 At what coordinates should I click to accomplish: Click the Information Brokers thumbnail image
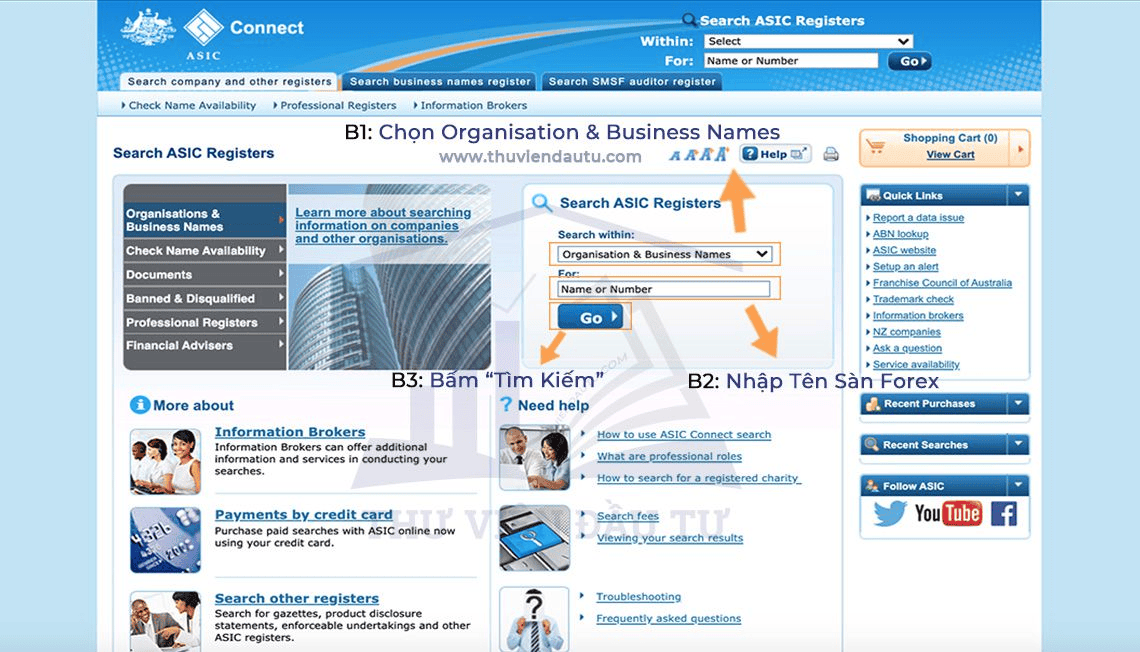165,462
